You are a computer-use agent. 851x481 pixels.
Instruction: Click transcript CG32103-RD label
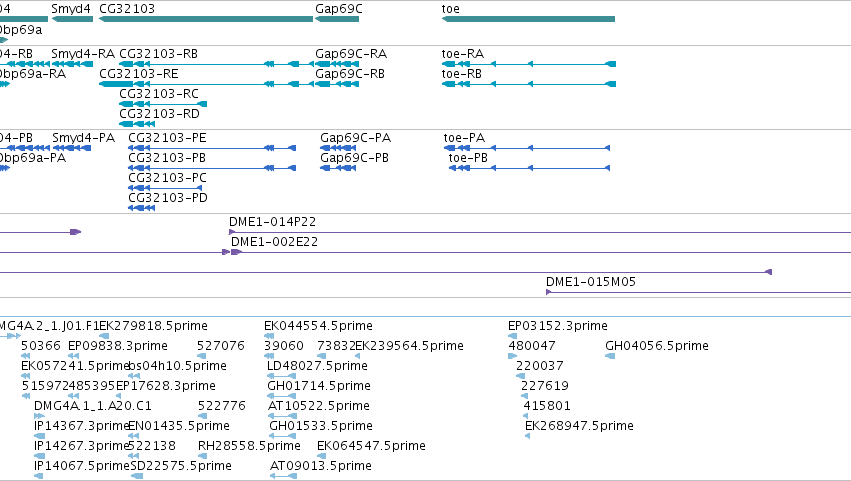tap(160, 114)
